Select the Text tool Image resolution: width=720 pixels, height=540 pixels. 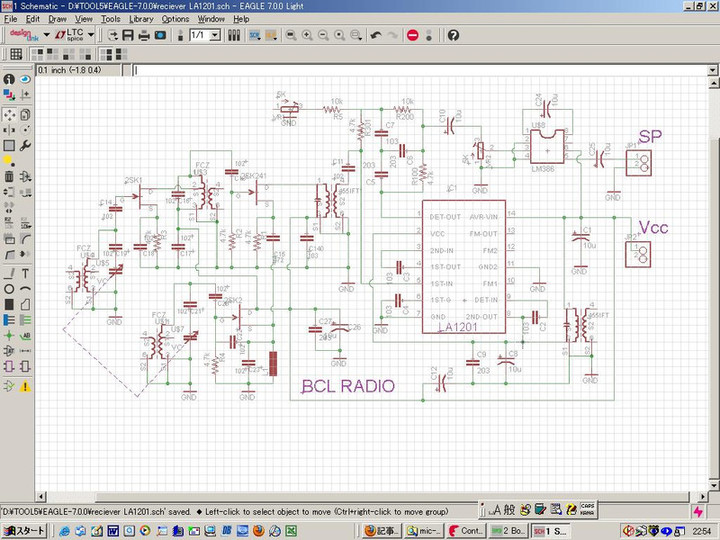(x=25, y=273)
